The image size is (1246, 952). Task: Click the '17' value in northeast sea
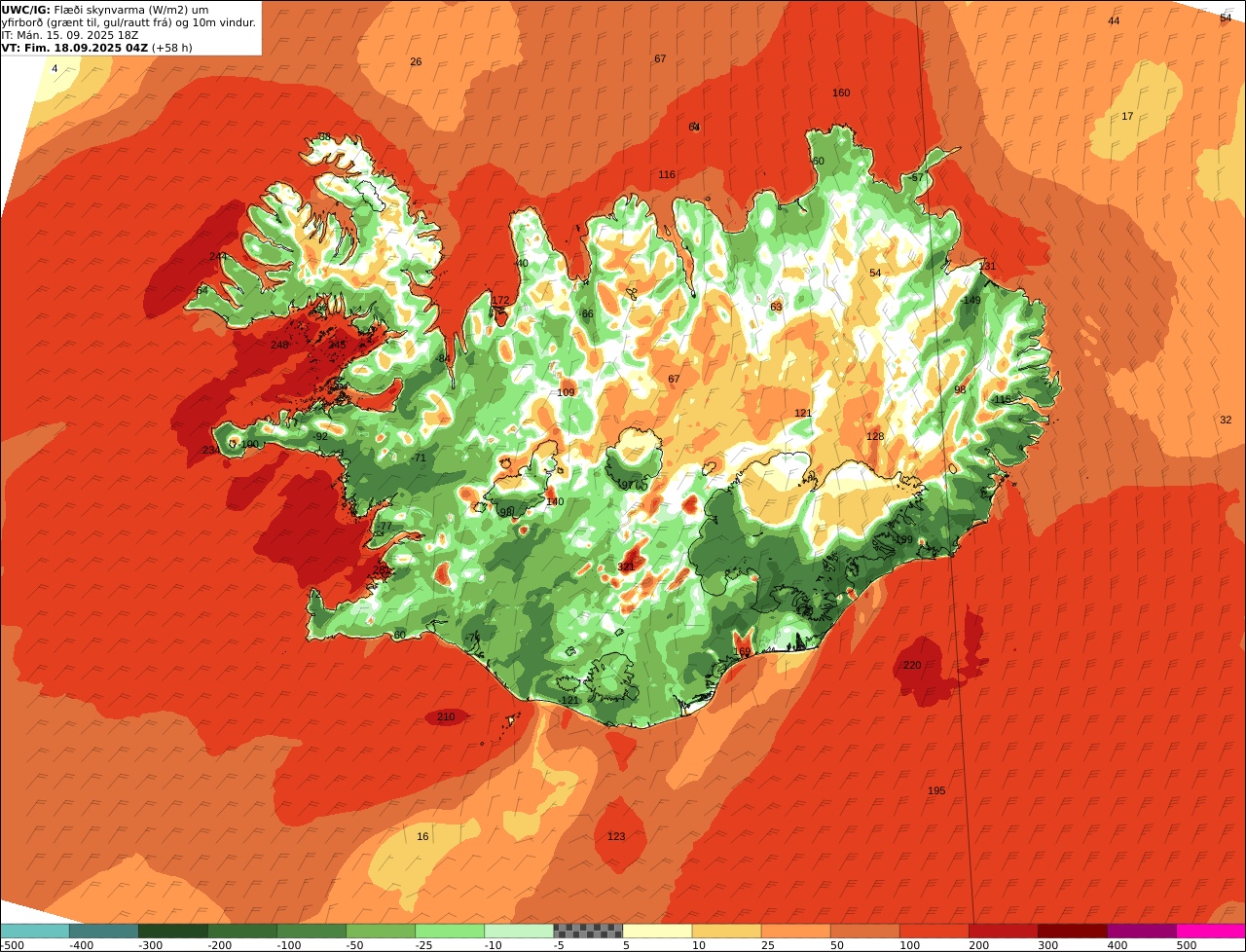click(1127, 117)
